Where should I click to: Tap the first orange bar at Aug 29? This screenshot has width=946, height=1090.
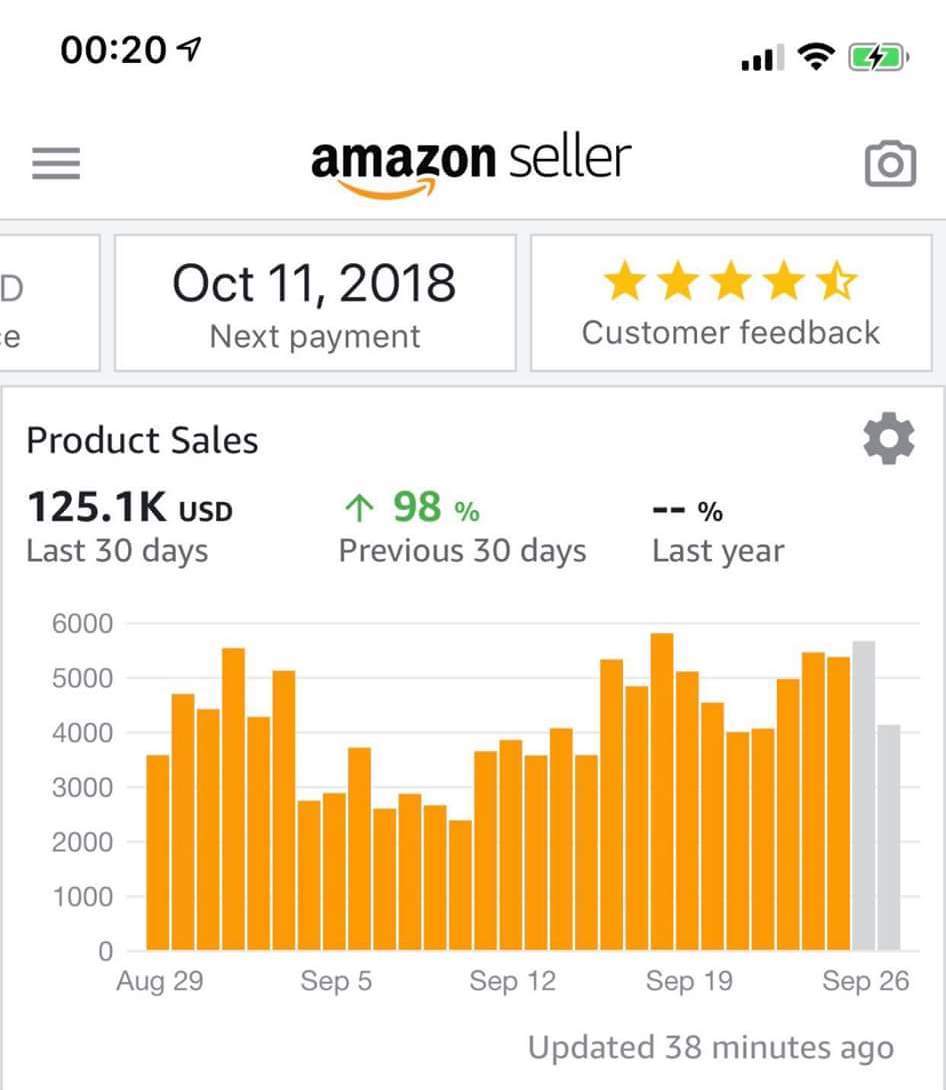pos(158,852)
